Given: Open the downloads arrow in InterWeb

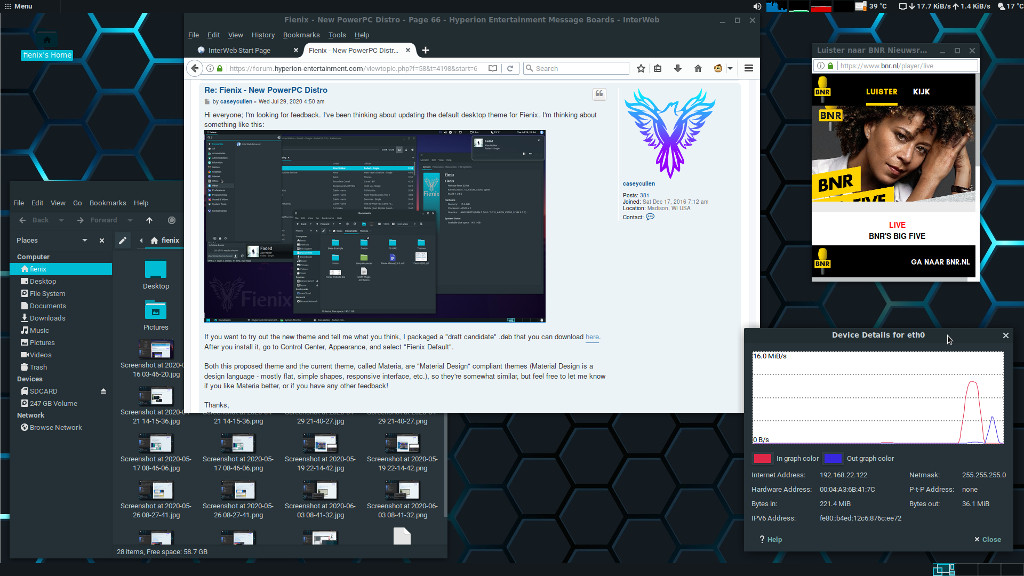Looking at the screenshot, I should [677, 68].
